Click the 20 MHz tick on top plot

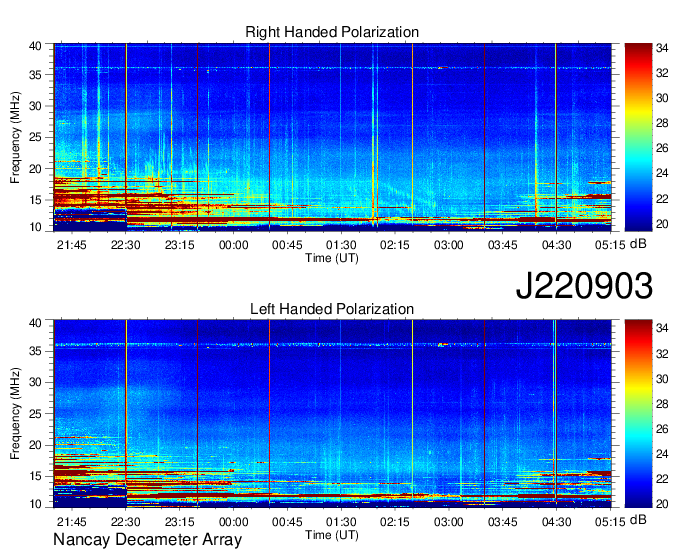[x=36, y=169]
